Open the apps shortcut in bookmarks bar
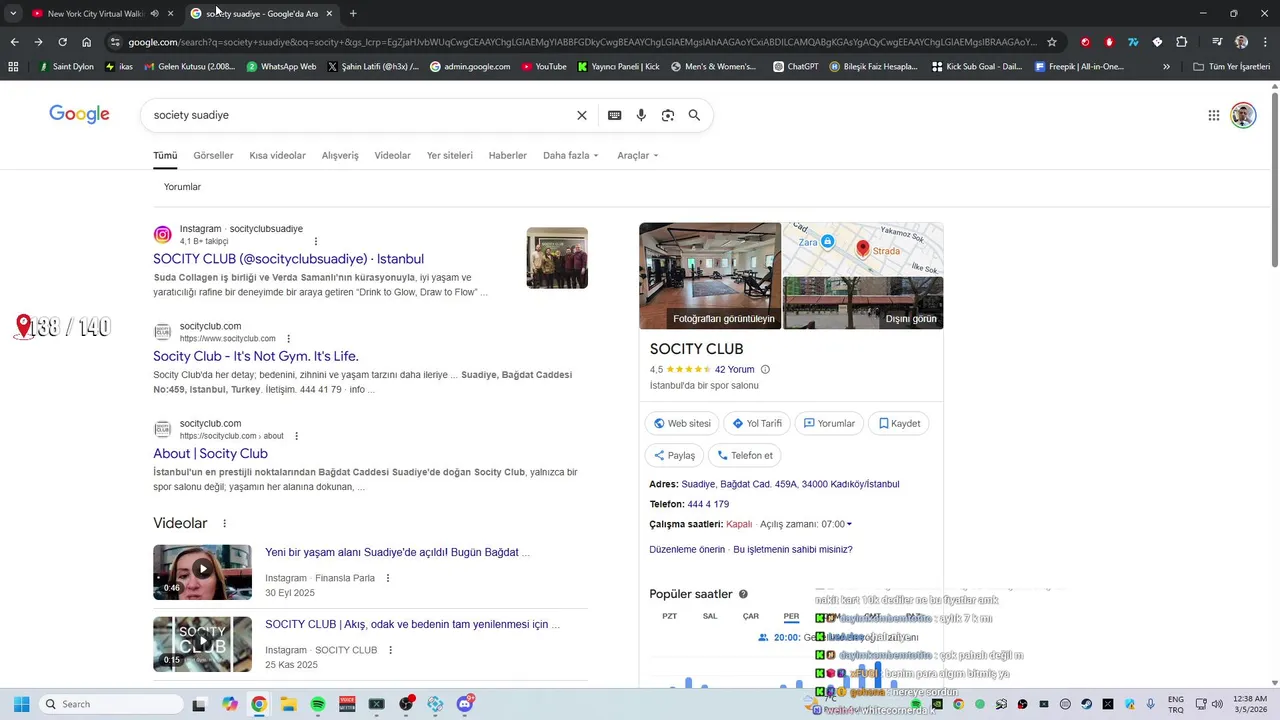1280x720 pixels. point(13,67)
